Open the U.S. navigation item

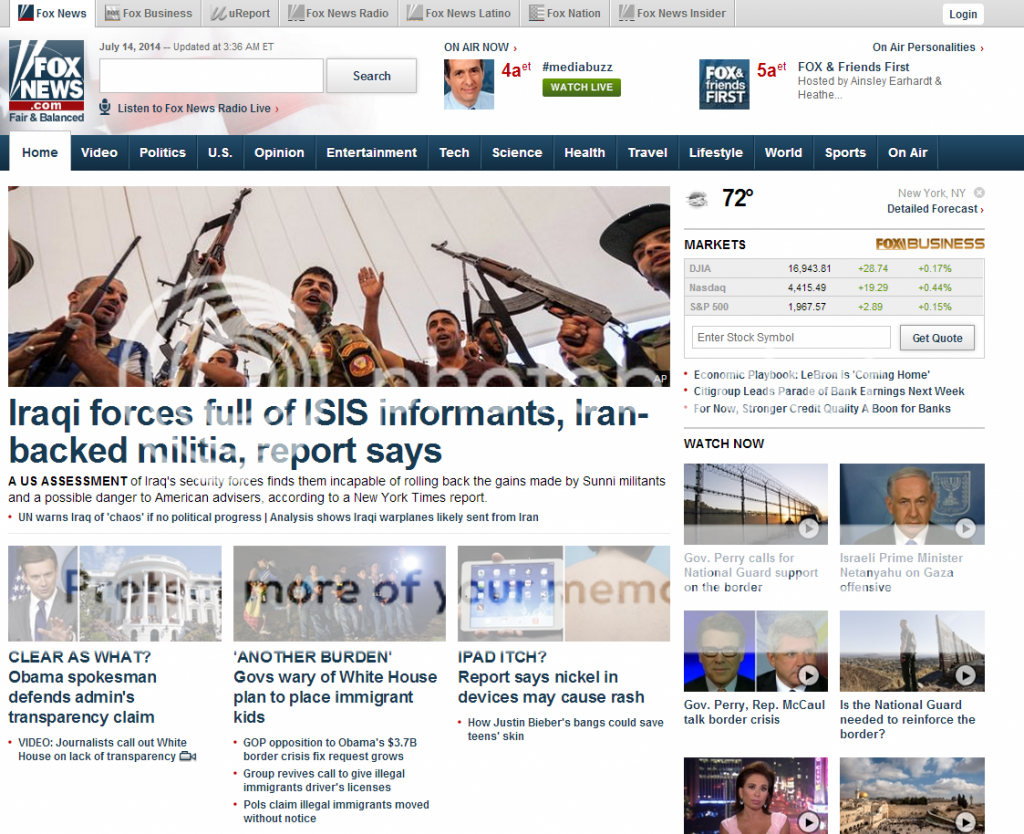pos(220,152)
